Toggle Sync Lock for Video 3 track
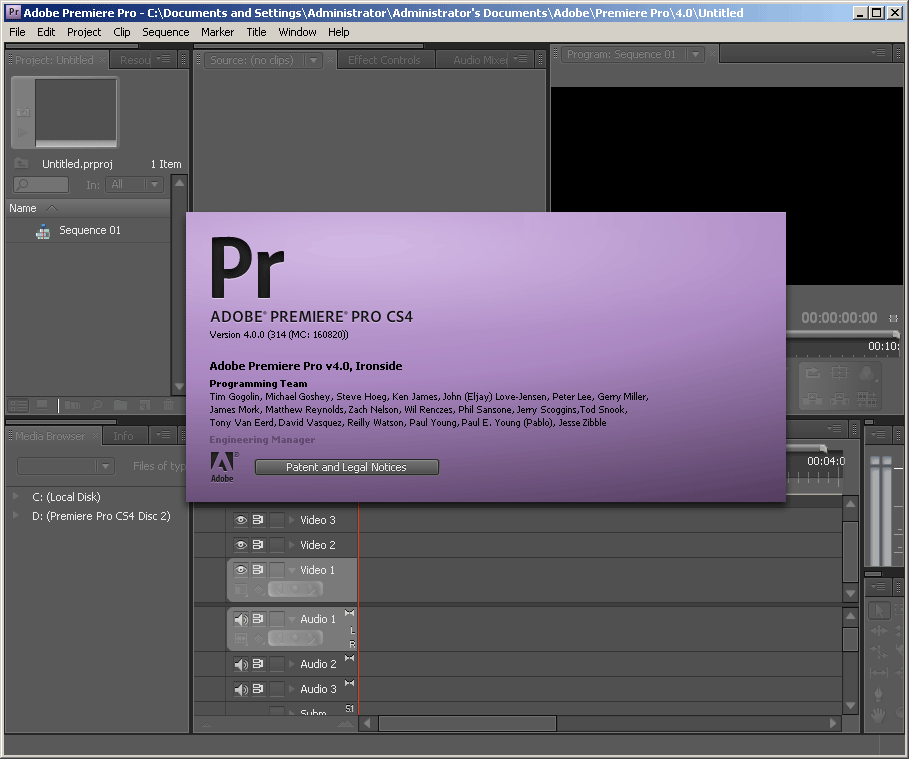This screenshot has width=909, height=759. (259, 520)
